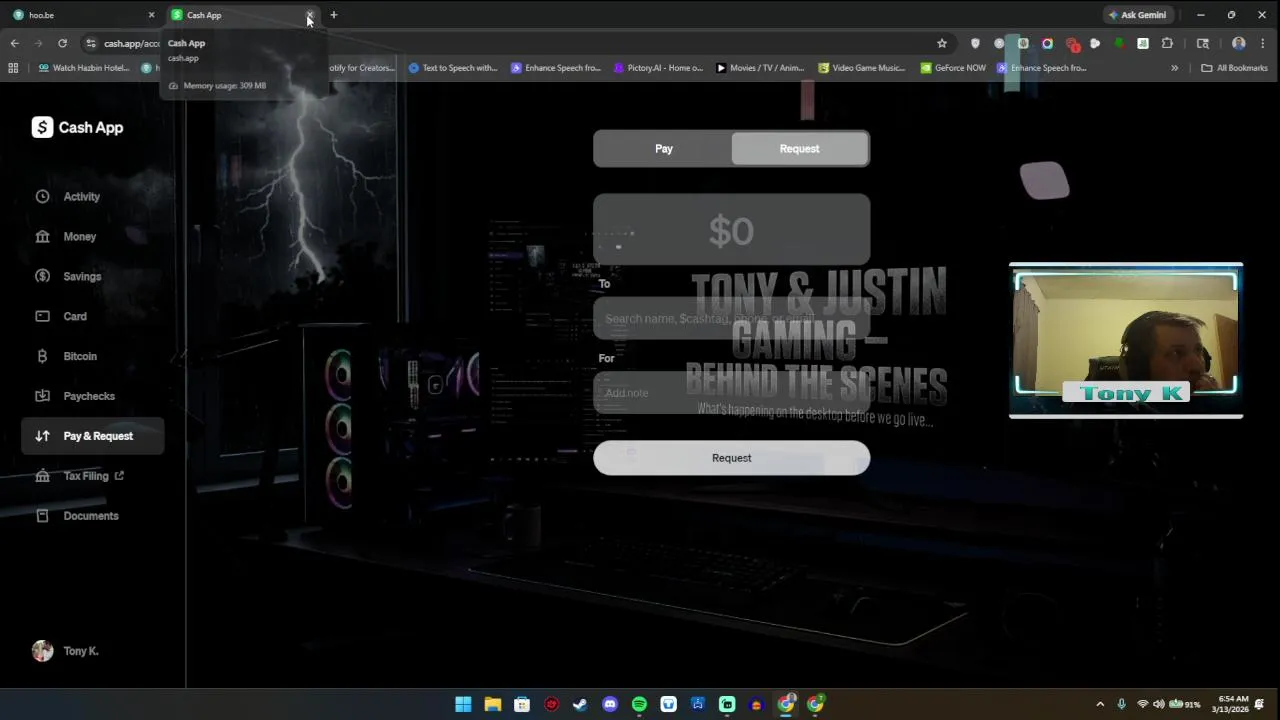Show hidden system tray icons
Screen dimensions: 1280x720
click(1100, 704)
